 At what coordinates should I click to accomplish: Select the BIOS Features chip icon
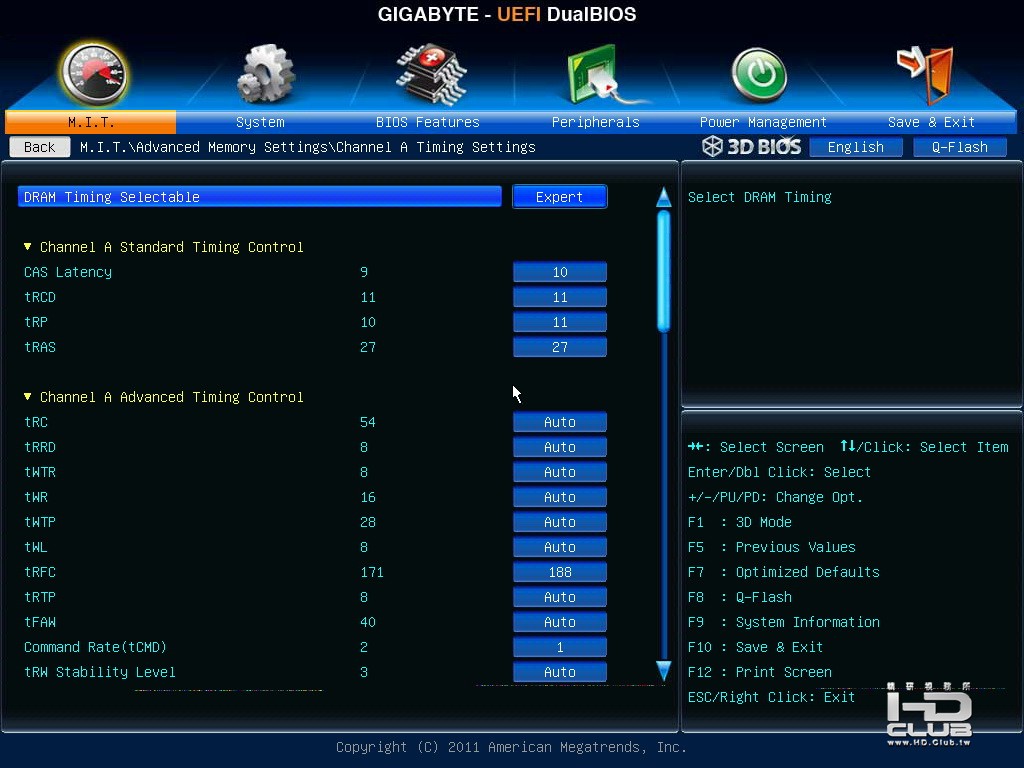[x=431, y=74]
